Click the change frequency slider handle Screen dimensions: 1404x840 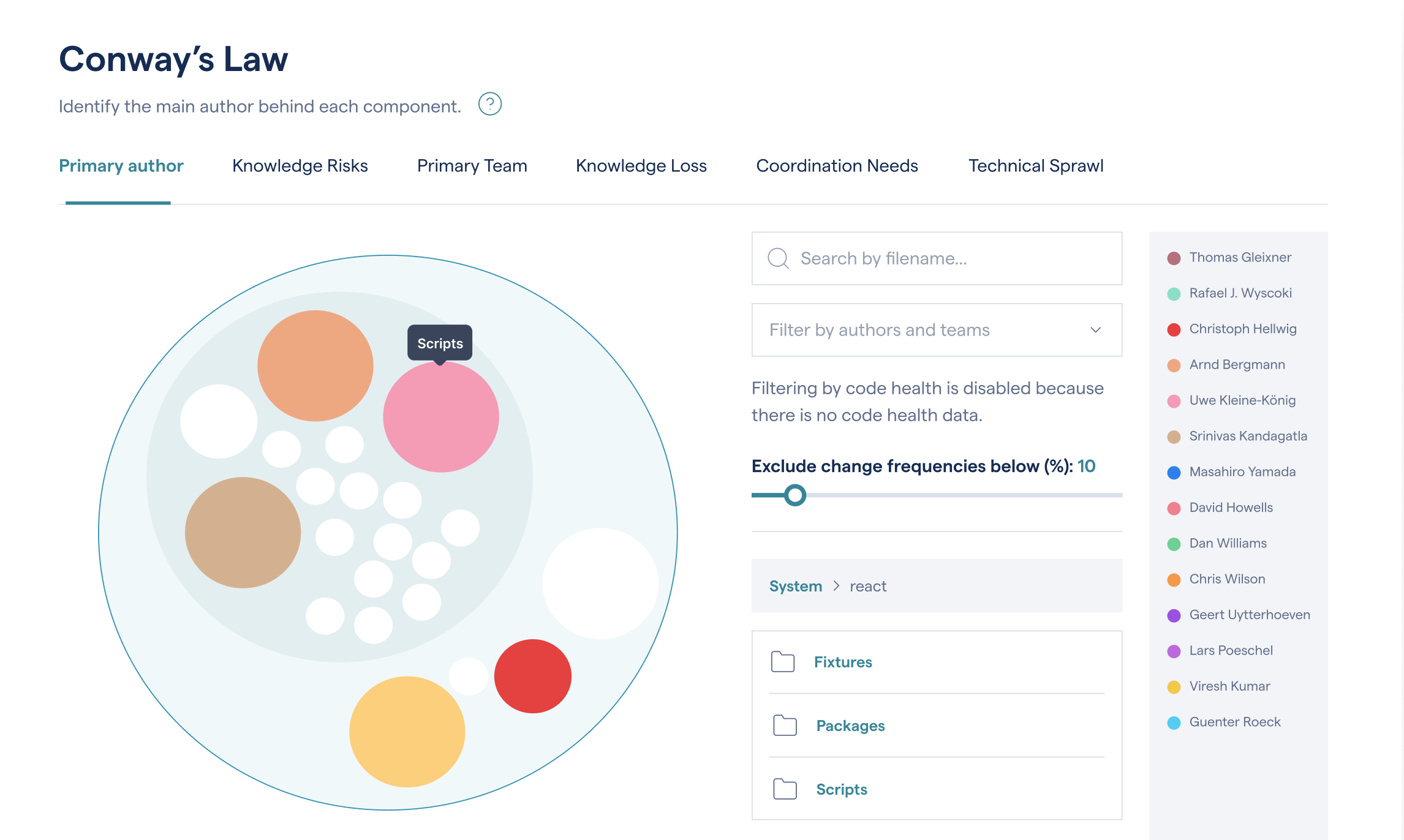coord(795,494)
